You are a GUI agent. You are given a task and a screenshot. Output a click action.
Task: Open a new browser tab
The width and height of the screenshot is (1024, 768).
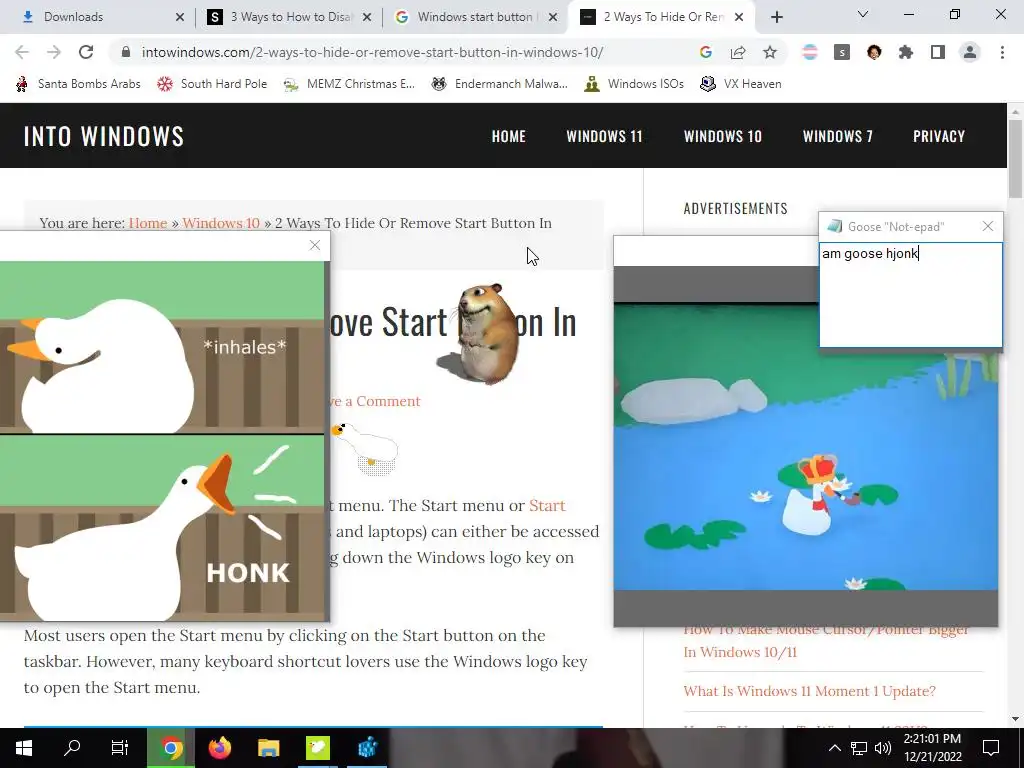pyautogui.click(x=776, y=17)
